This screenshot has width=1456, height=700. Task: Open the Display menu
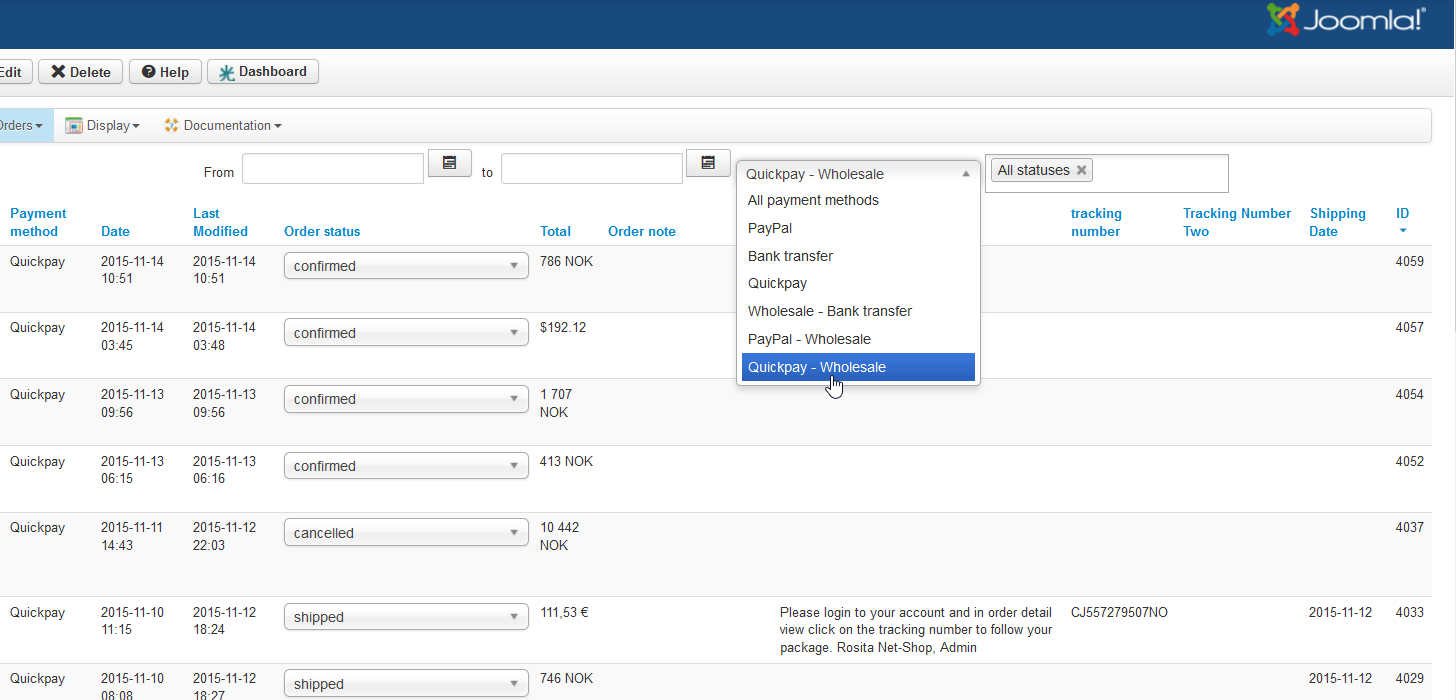[102, 126]
